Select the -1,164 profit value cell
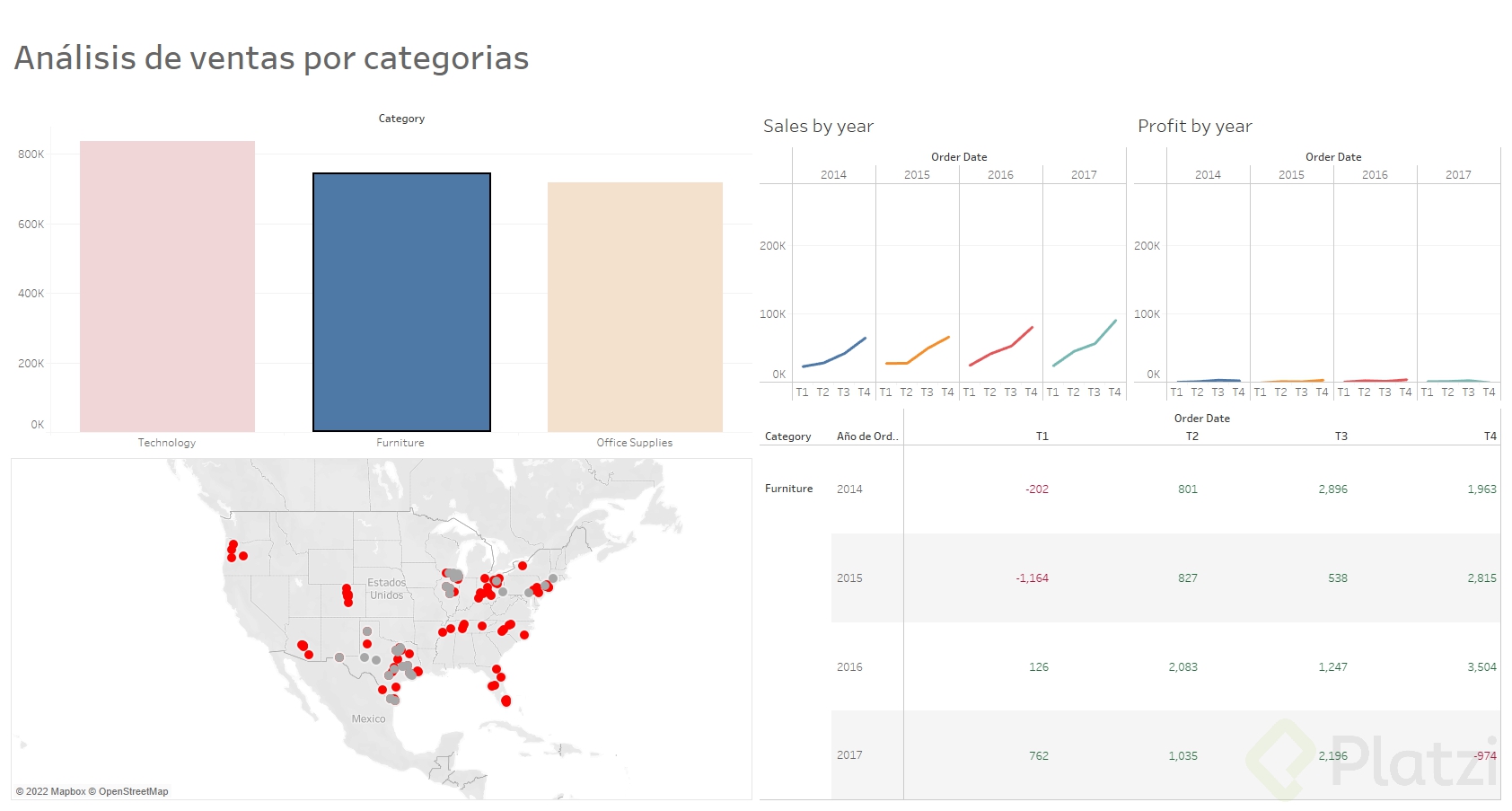1512x811 pixels. 1032,578
